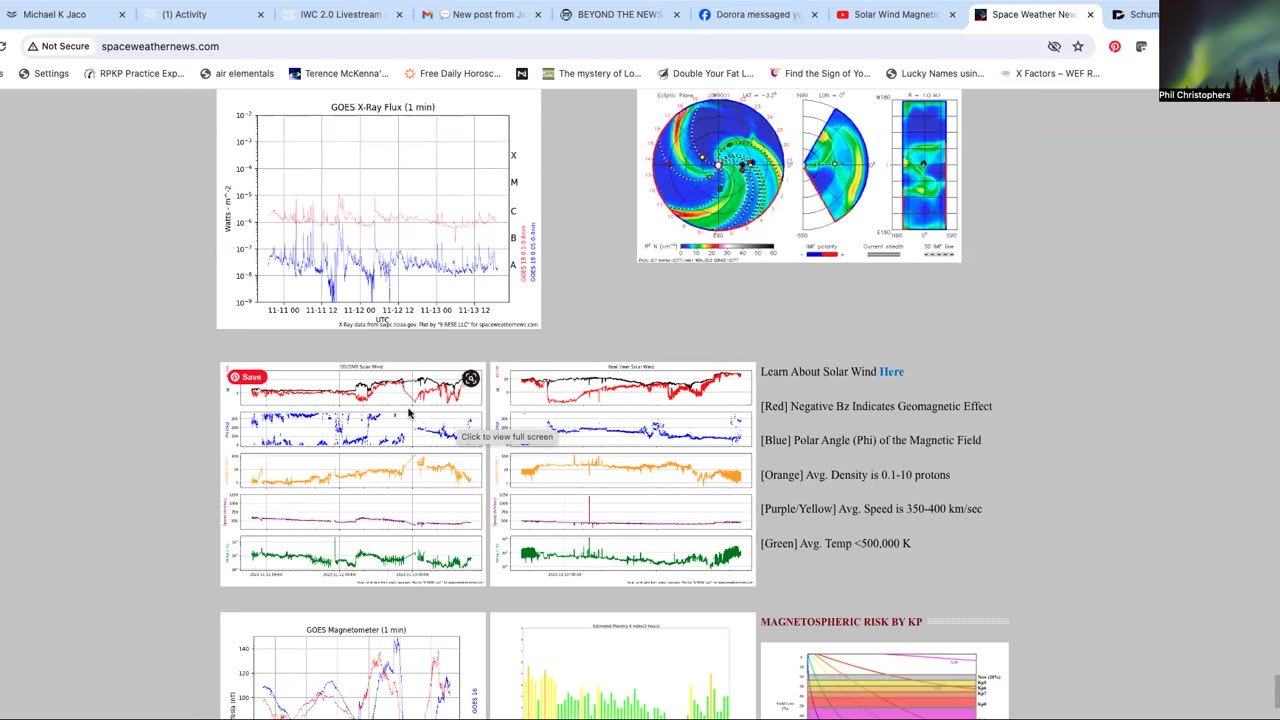
Task: Open the extensions puzzle icon
Action: click(x=1141, y=46)
